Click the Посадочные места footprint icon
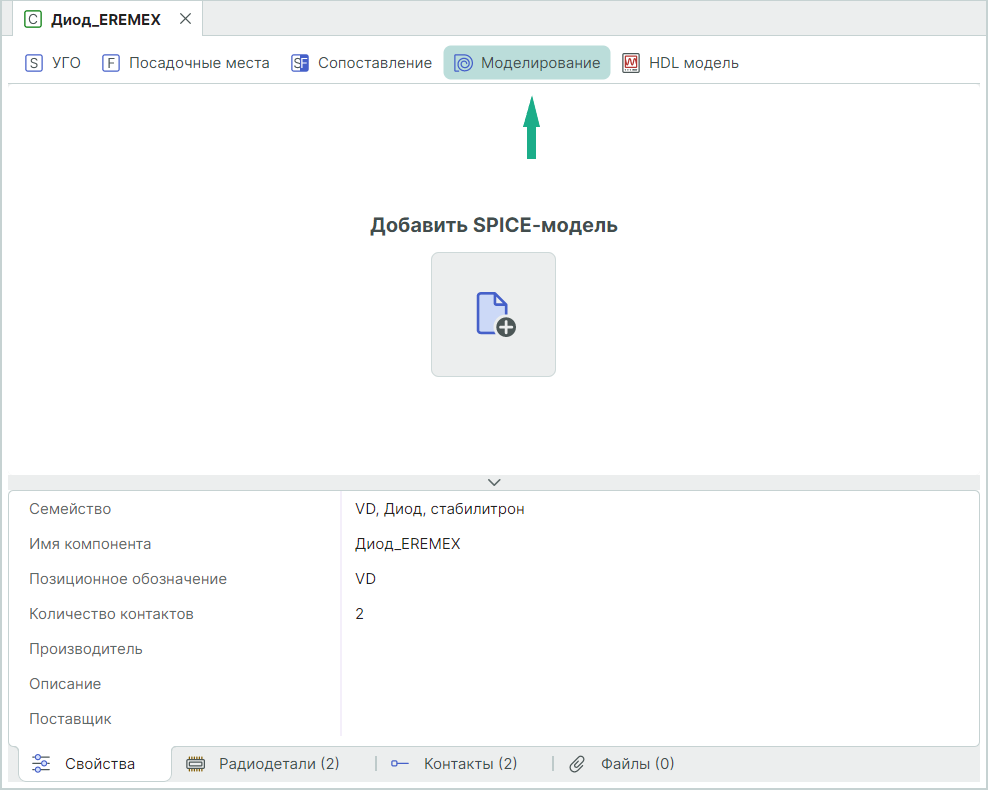988x790 pixels. pos(111,63)
